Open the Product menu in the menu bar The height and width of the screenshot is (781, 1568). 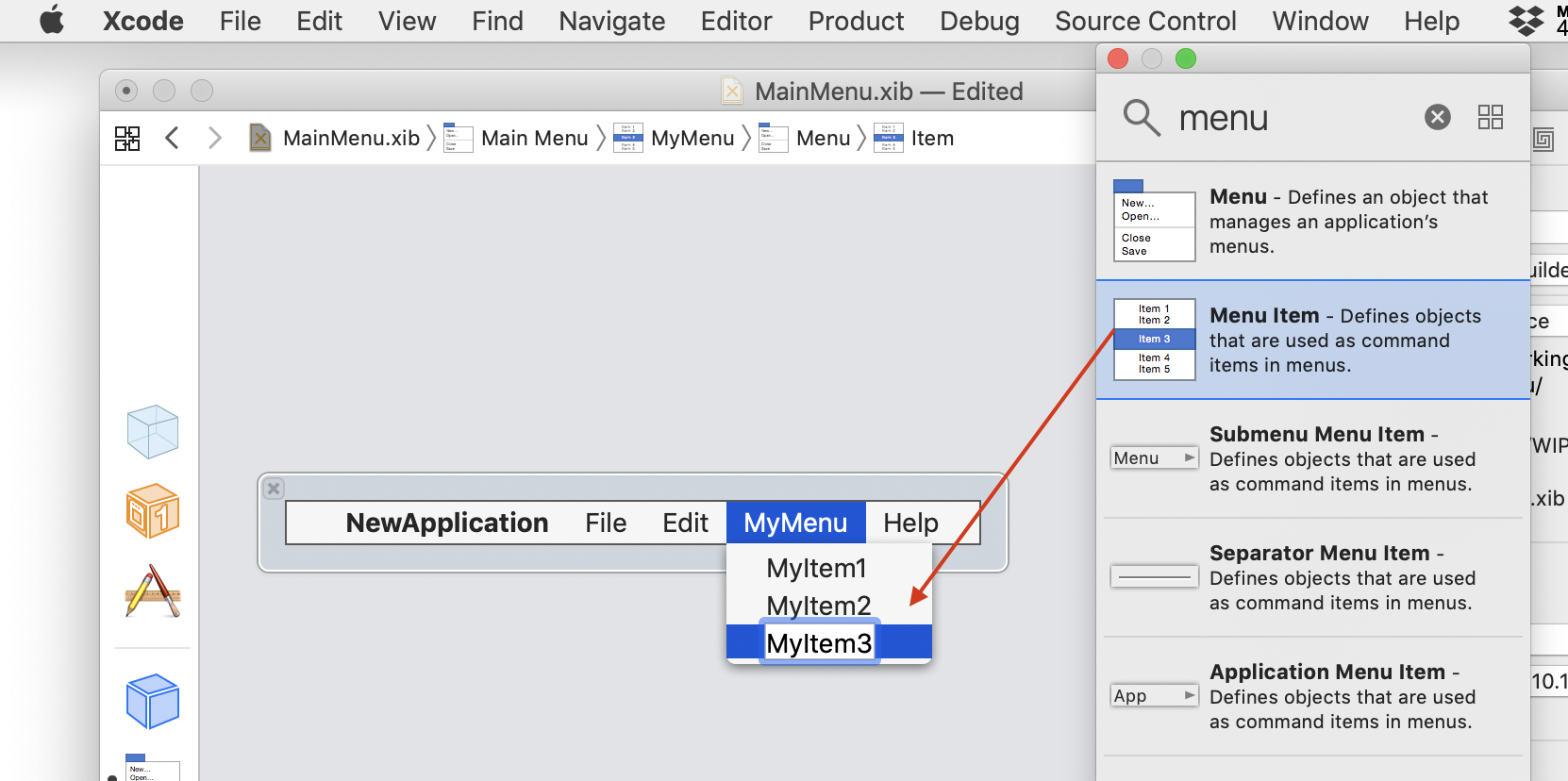[855, 21]
